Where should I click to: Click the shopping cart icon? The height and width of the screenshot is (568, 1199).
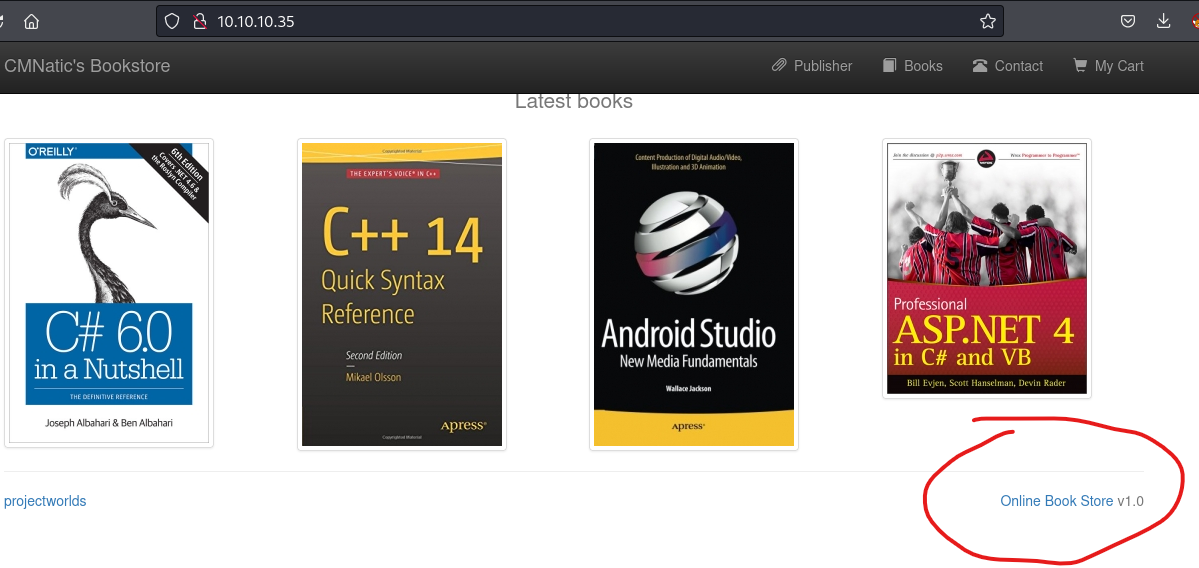[x=1080, y=66]
